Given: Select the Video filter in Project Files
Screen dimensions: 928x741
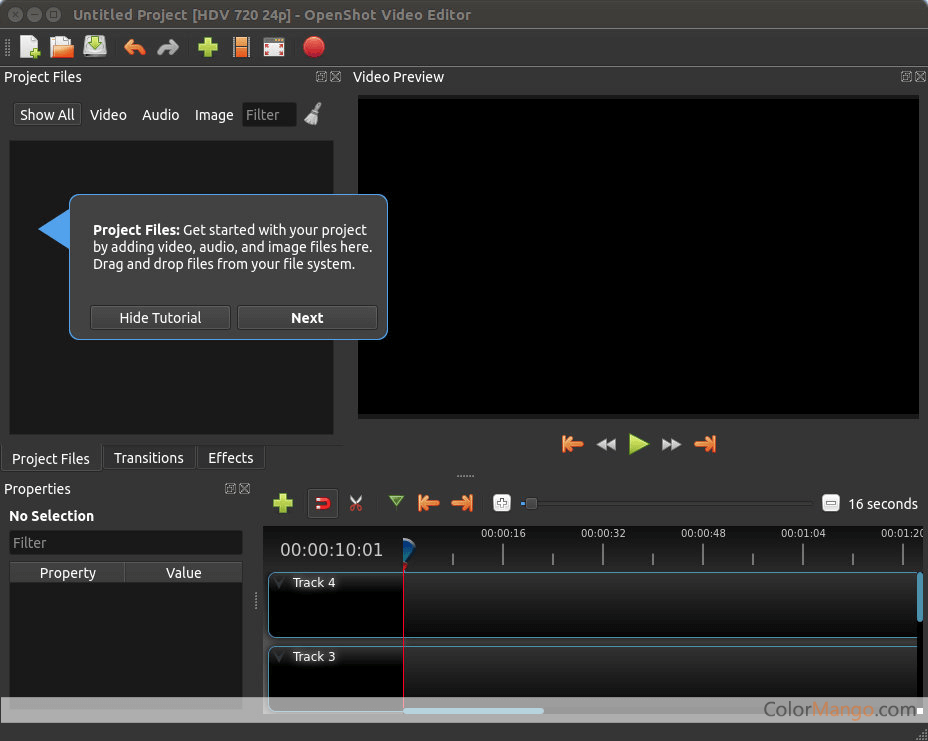Looking at the screenshot, I should click(x=108, y=115).
